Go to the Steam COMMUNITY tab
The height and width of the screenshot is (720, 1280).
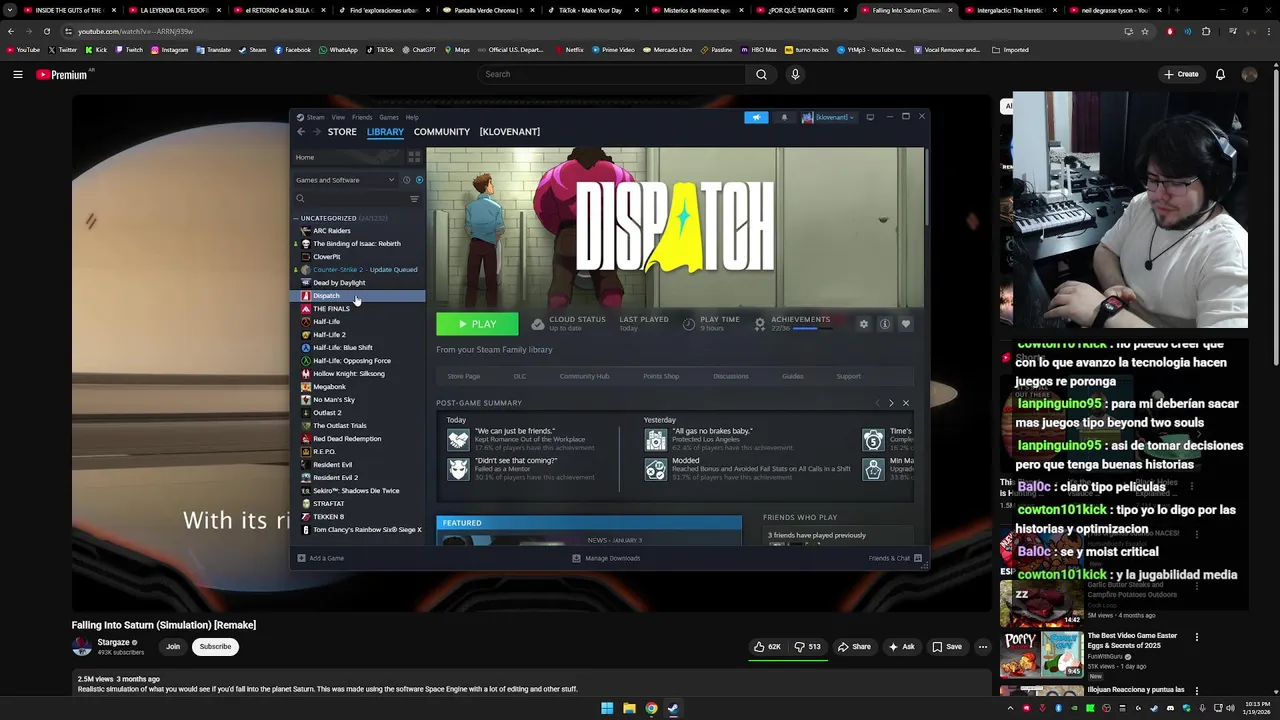coord(442,132)
